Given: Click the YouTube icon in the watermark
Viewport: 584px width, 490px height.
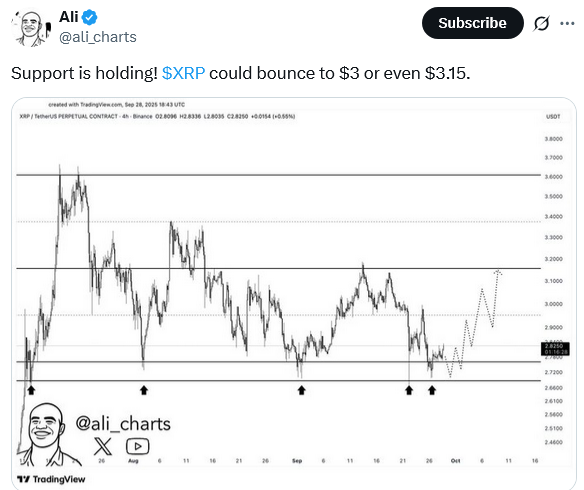Looking at the screenshot, I should pyautogui.click(x=137, y=446).
